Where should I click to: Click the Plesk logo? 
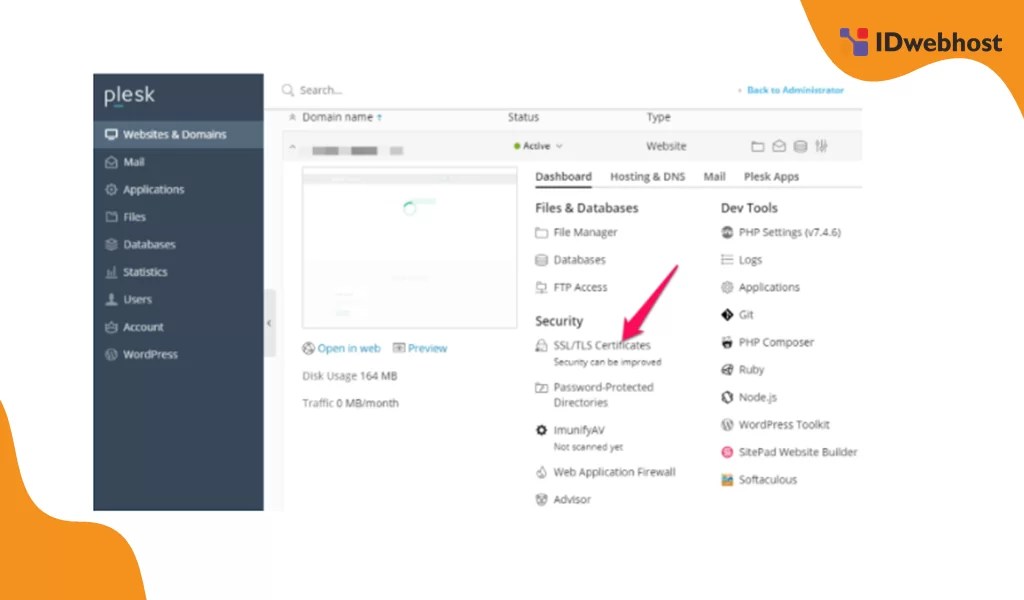[x=129, y=95]
